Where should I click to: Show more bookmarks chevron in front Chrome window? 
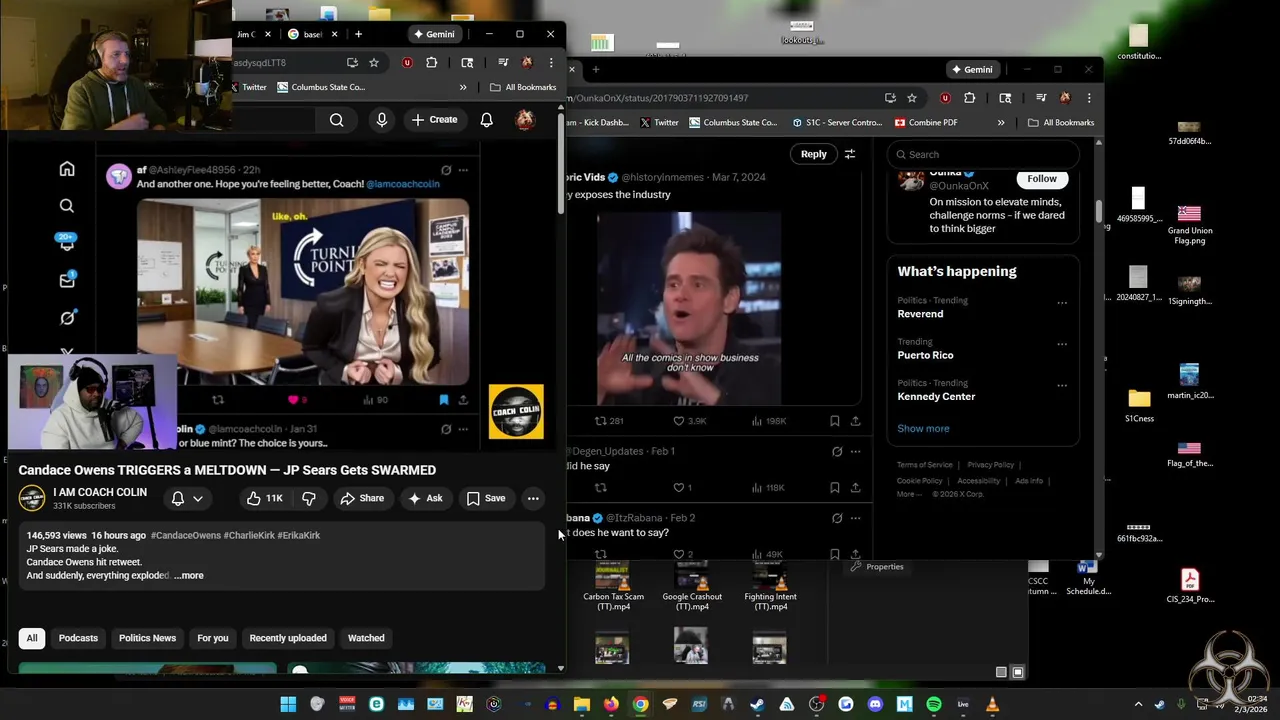[x=463, y=87]
